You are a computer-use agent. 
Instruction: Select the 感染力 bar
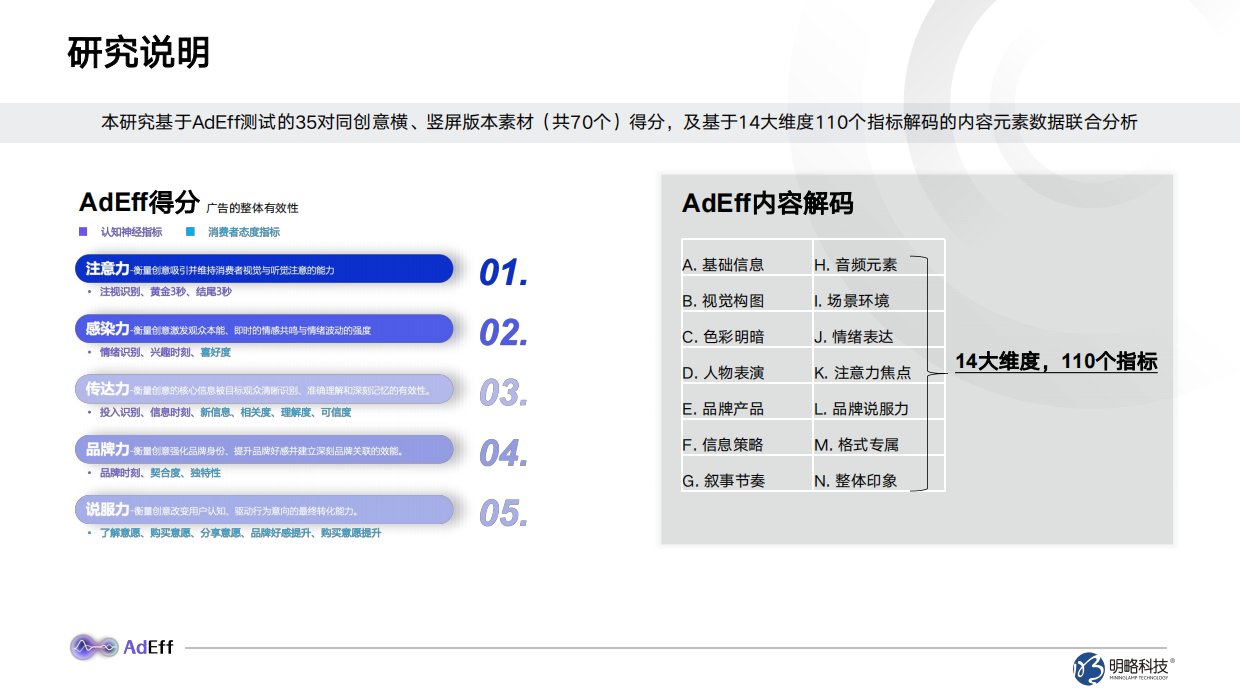coord(264,329)
